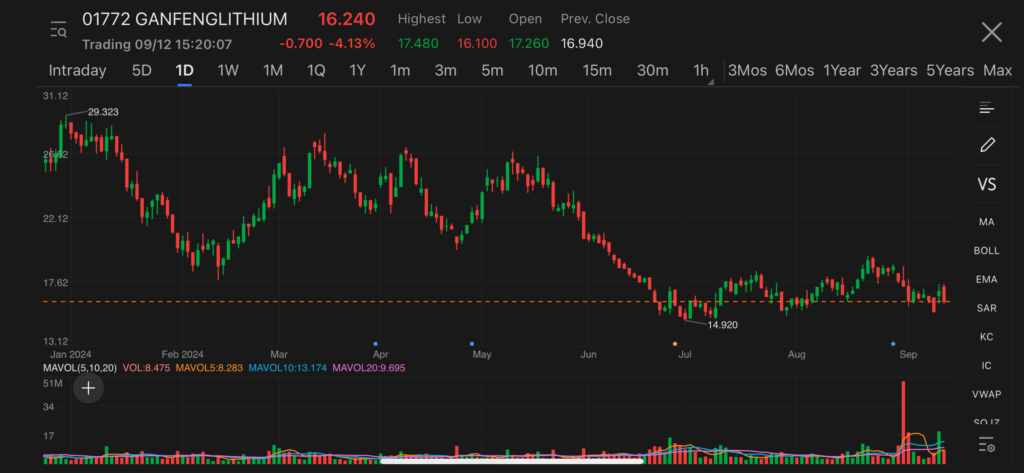1024x473 pixels.
Task: Enable the BOLL indicator
Action: point(987,251)
